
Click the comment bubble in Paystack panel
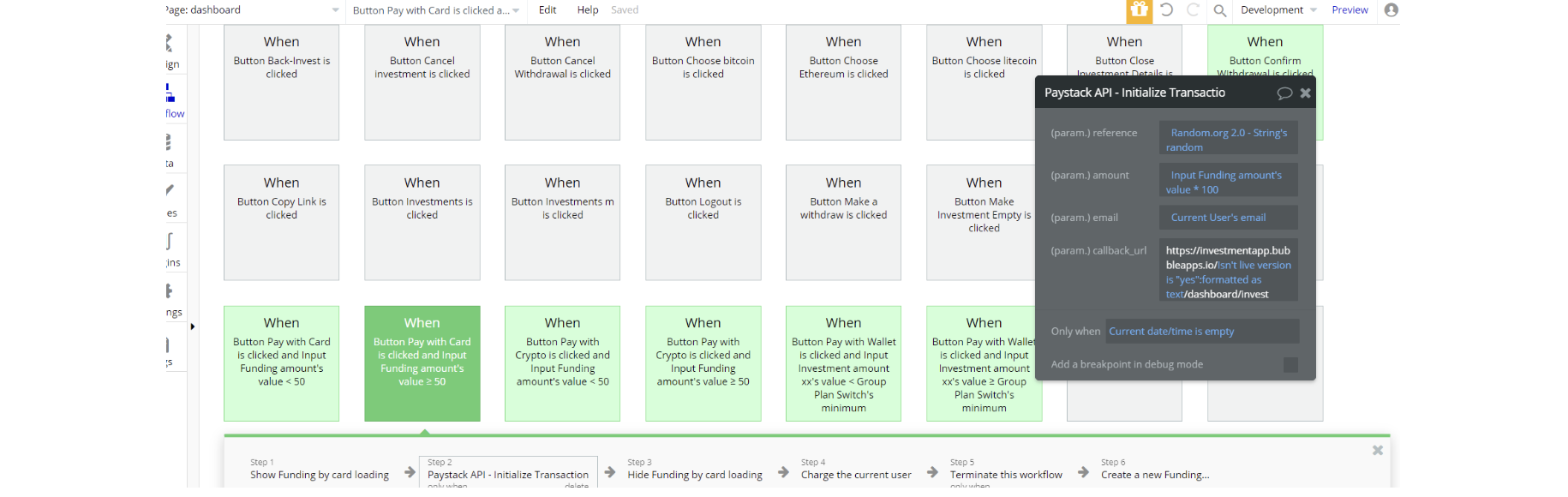click(1284, 93)
